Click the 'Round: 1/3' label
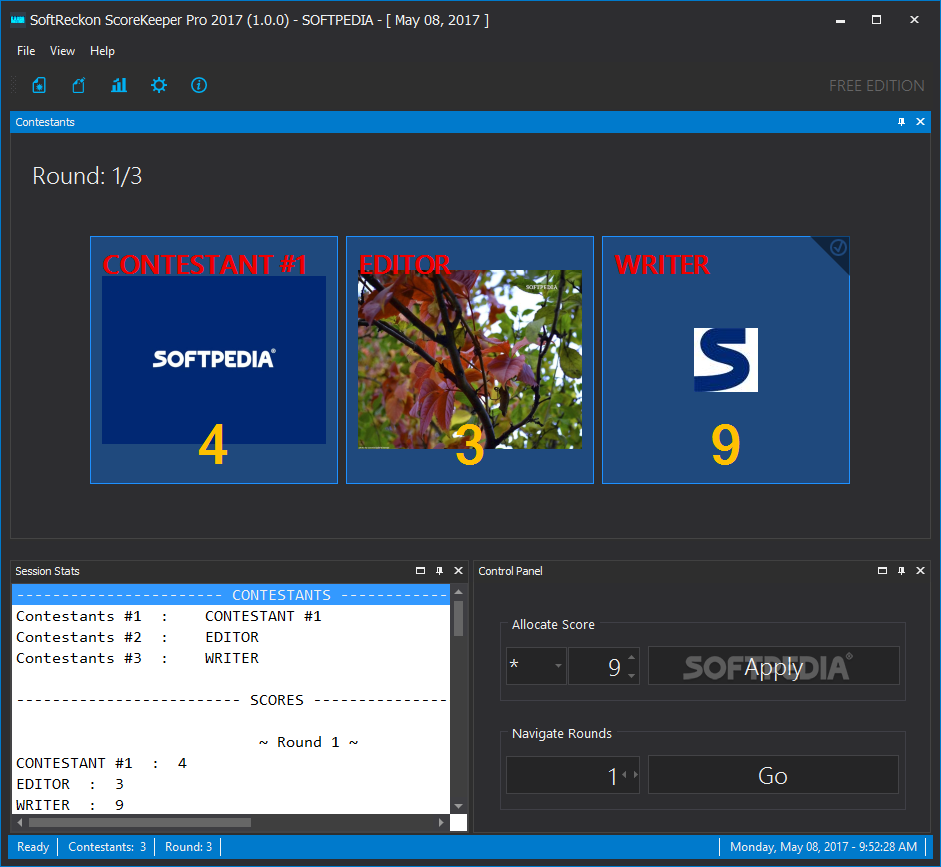Screen dimensions: 941x867 point(87,176)
